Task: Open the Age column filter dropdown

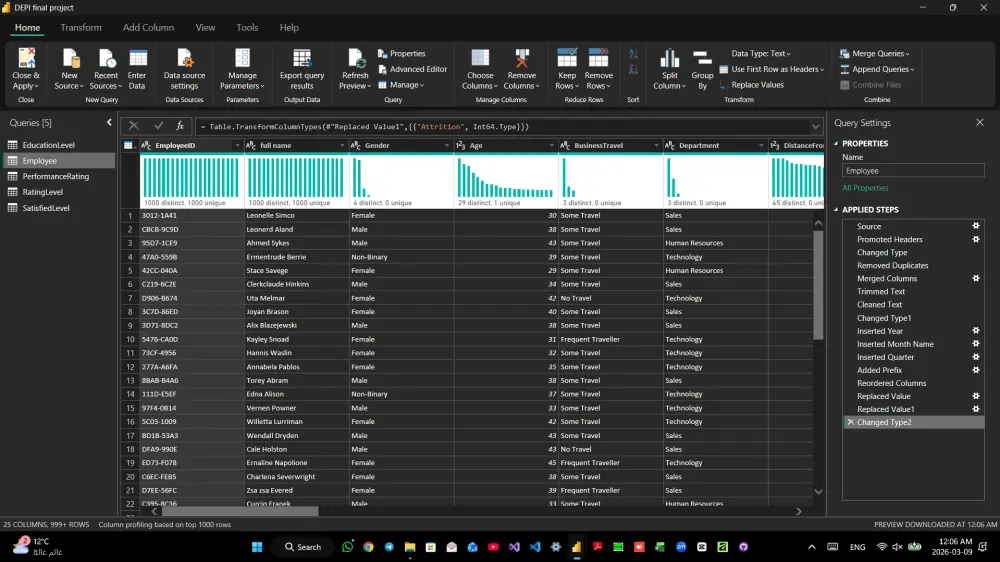Action: [552, 145]
